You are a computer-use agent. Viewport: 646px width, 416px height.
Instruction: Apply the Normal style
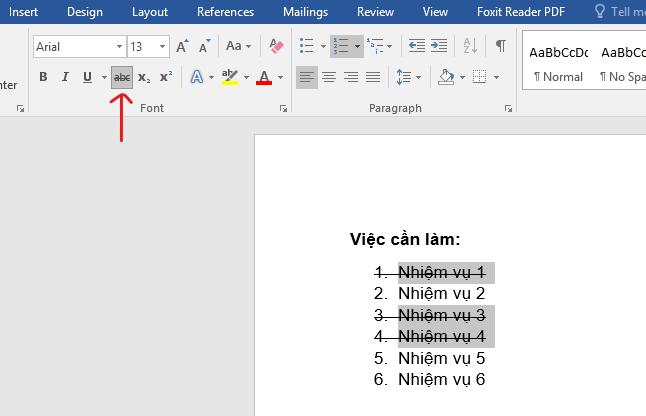click(x=559, y=63)
